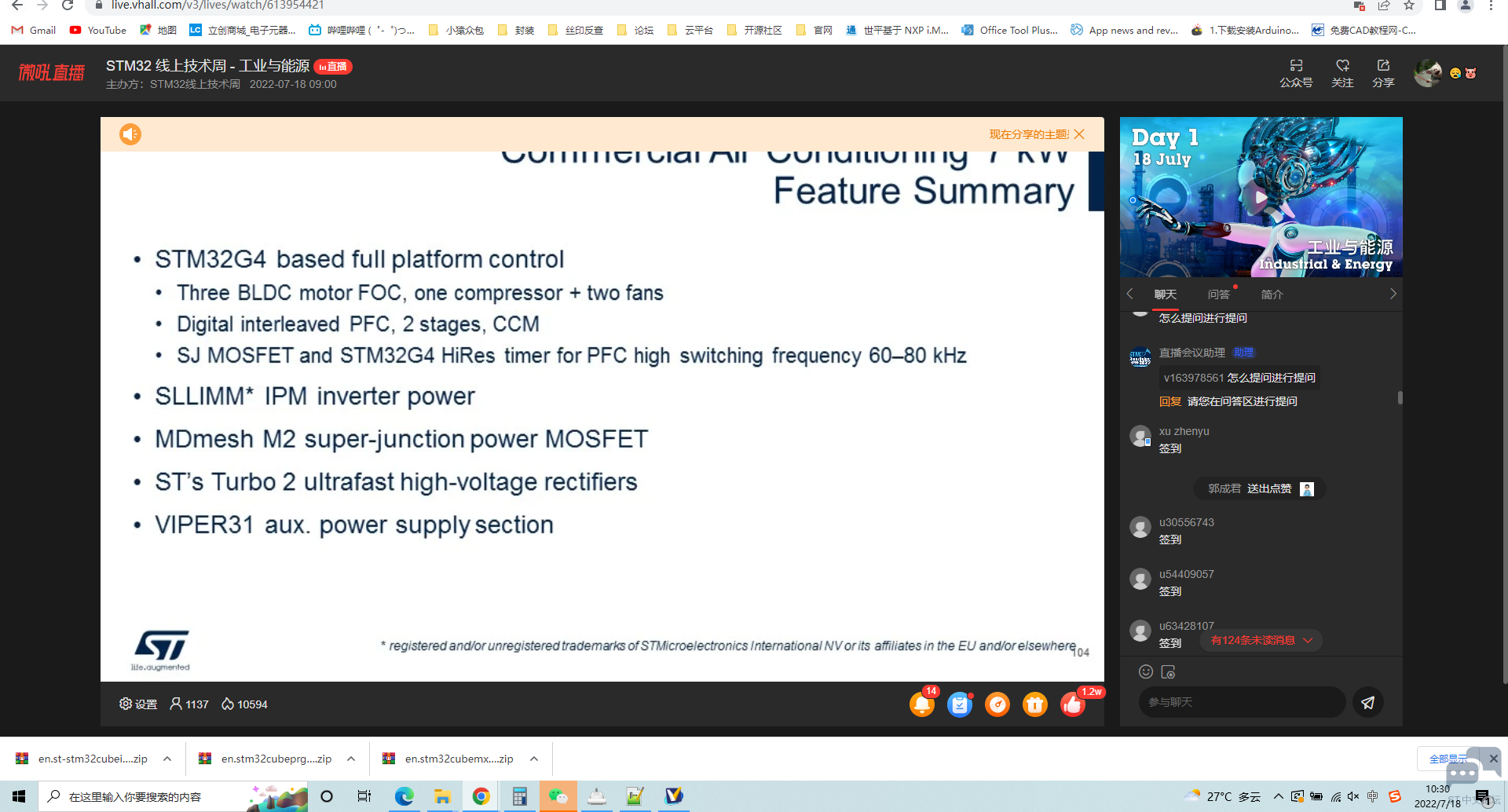Open the gift icon
Viewport: 1508px width, 812px height.
tap(1035, 704)
